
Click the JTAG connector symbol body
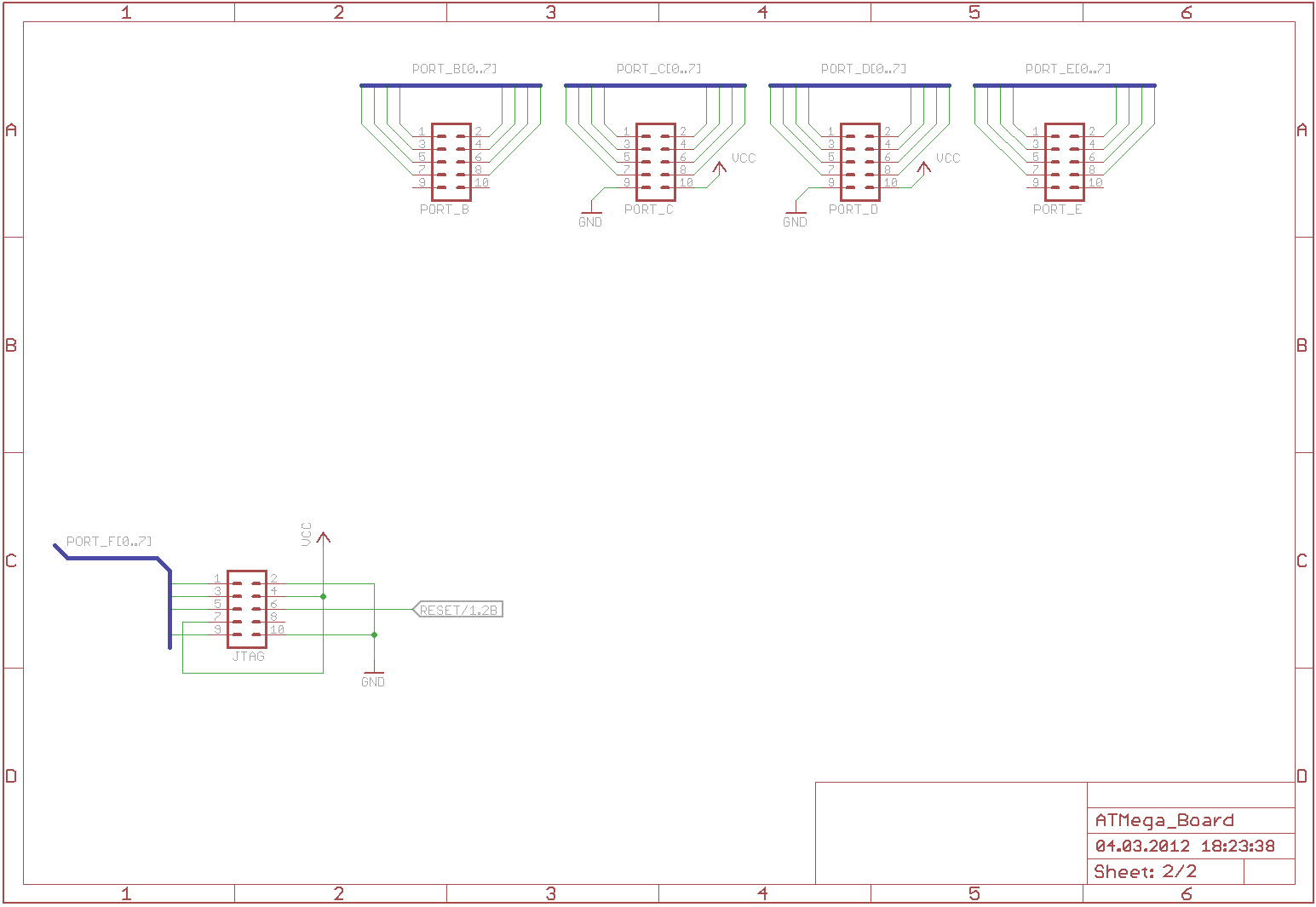247,609
